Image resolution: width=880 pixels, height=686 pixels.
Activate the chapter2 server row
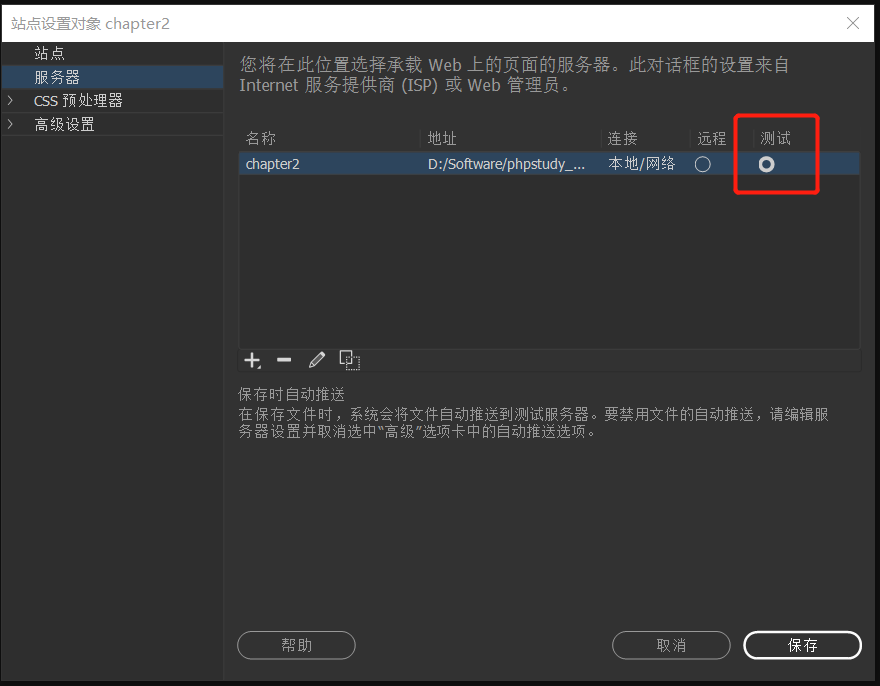pos(450,163)
